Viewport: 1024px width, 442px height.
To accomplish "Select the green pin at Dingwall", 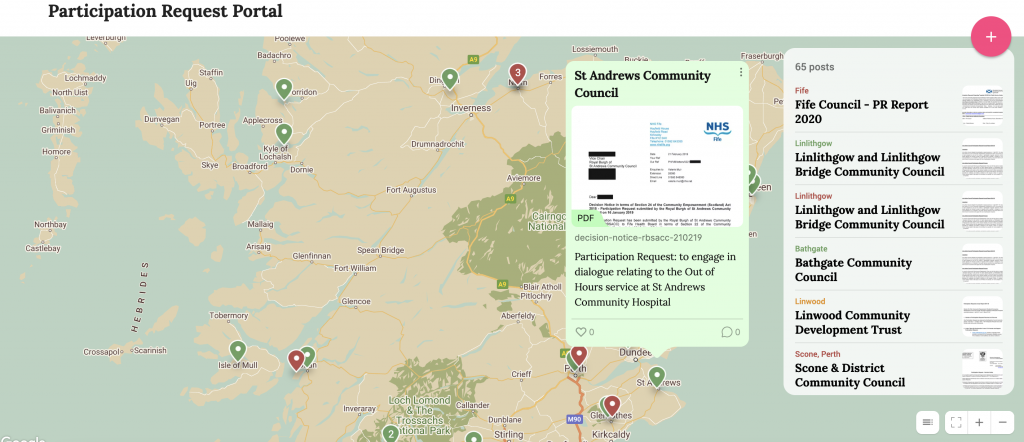I will [x=449, y=79].
